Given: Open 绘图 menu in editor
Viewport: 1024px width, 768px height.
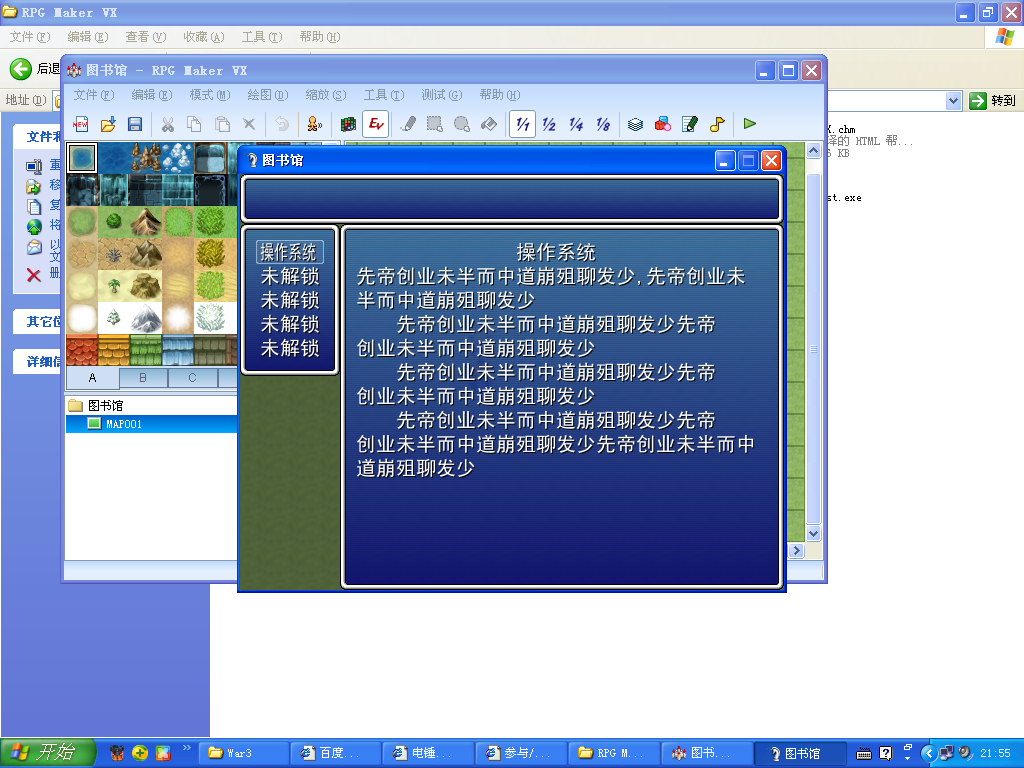Looking at the screenshot, I should point(268,95).
